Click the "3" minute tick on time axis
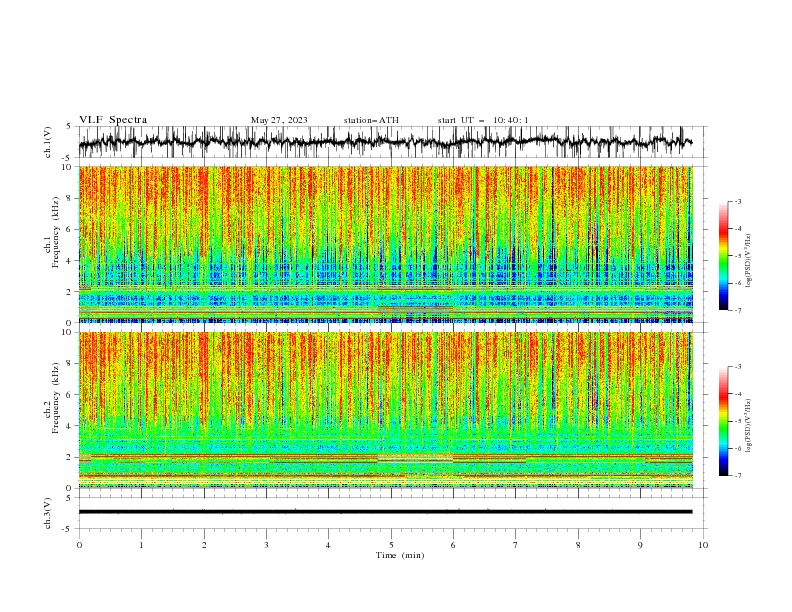 pyautogui.click(x=266, y=545)
